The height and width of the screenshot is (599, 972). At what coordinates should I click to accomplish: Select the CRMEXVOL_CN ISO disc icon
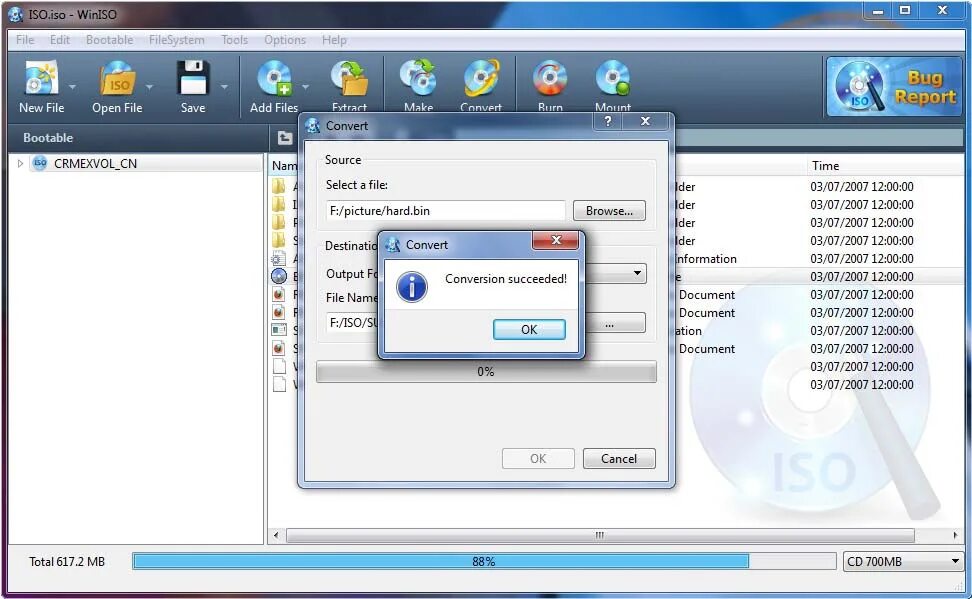tap(40, 164)
